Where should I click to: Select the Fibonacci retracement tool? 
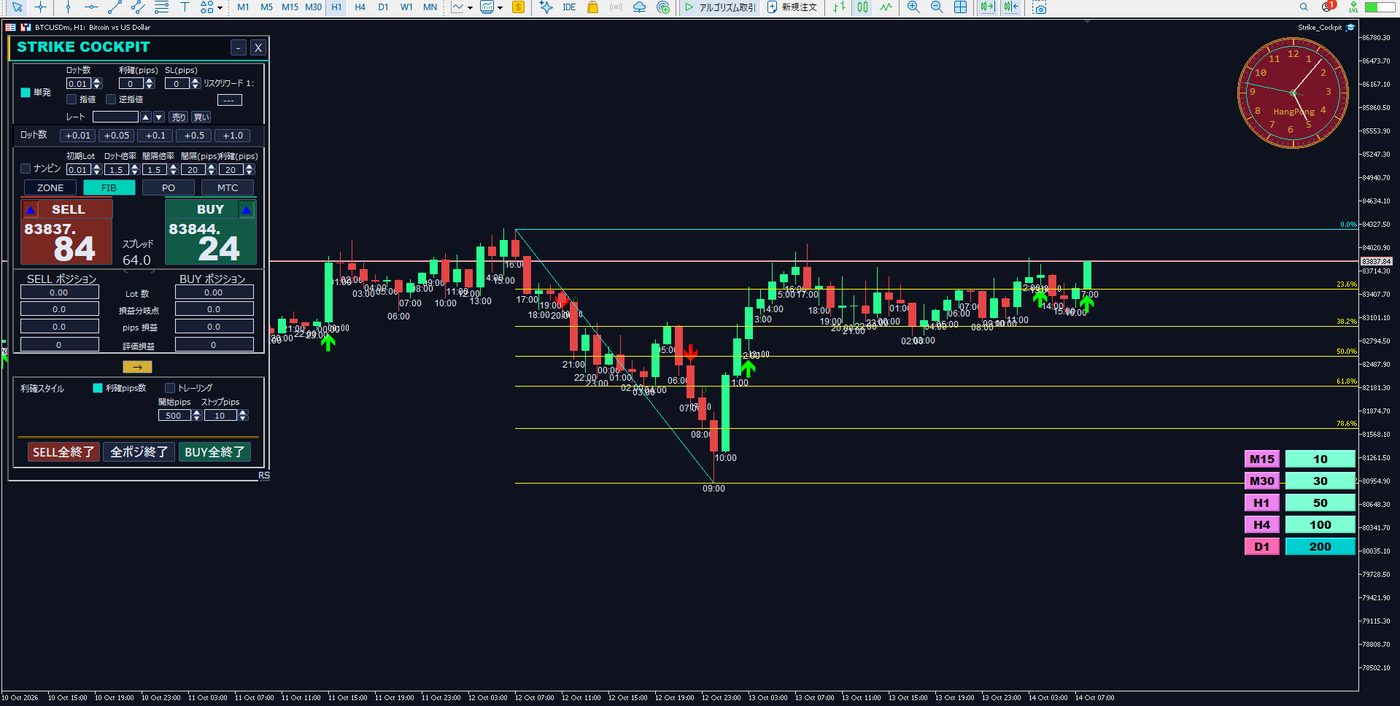162,7
